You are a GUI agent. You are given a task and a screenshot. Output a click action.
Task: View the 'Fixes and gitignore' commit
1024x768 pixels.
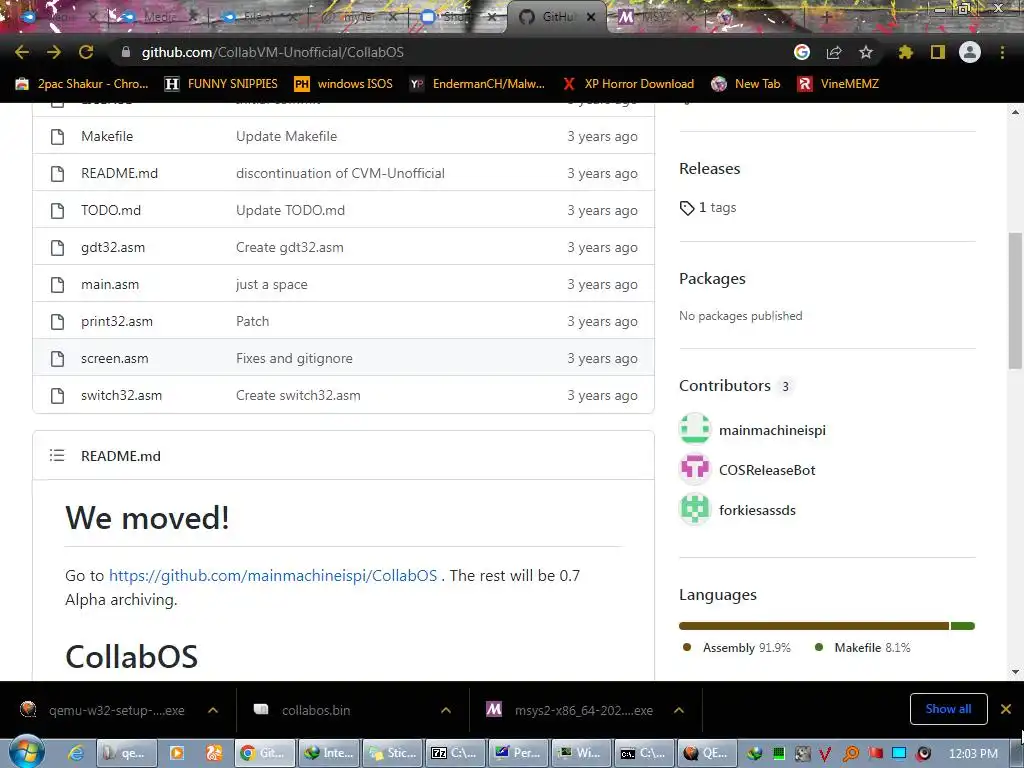tap(294, 359)
